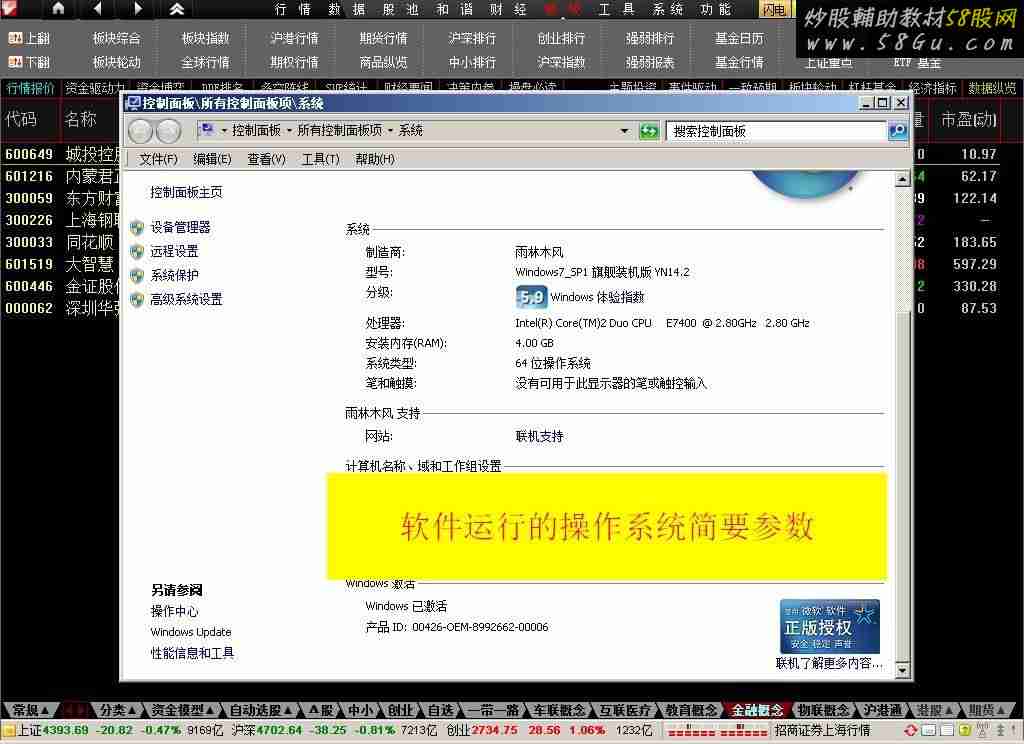Open the 远程设置 link

tap(174, 251)
